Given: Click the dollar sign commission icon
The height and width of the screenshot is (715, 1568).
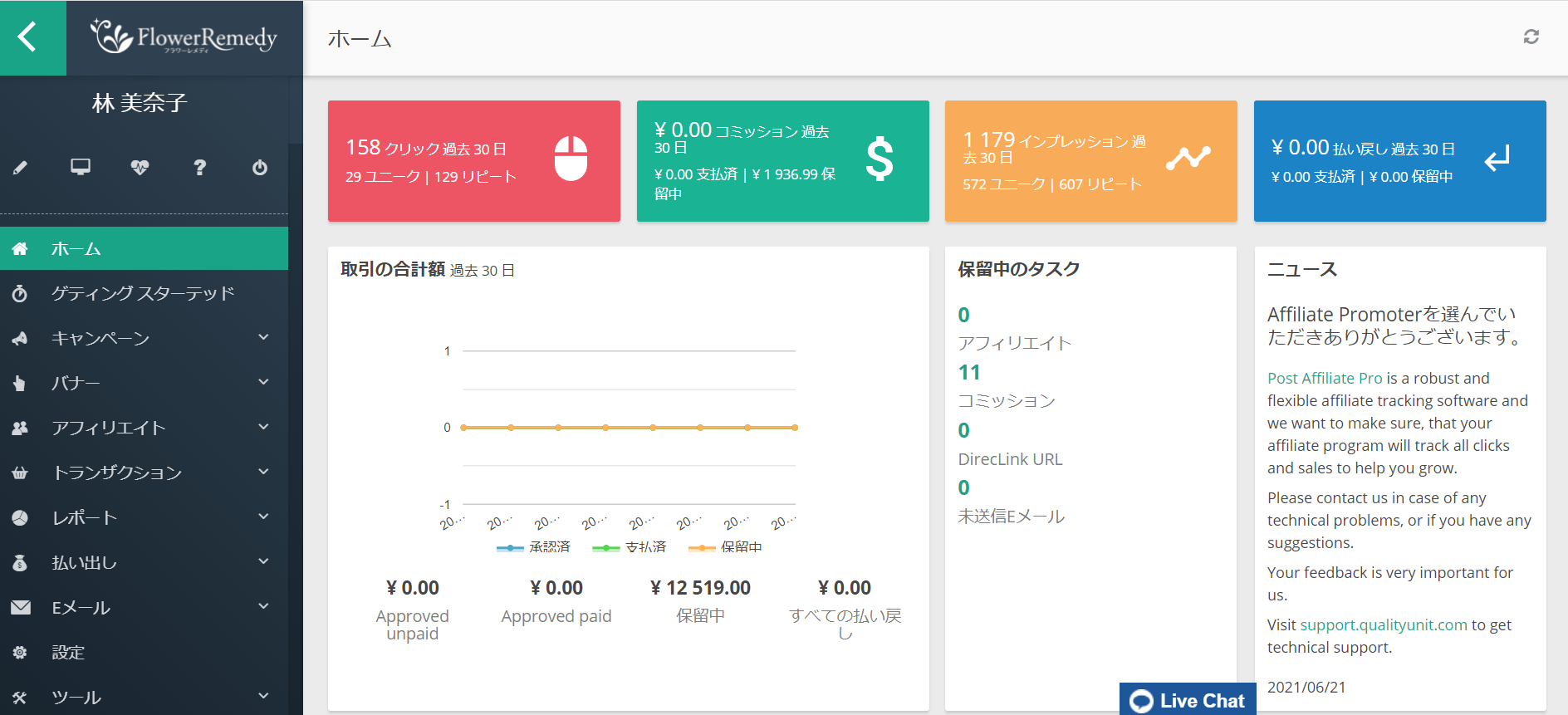Looking at the screenshot, I should coord(880,159).
